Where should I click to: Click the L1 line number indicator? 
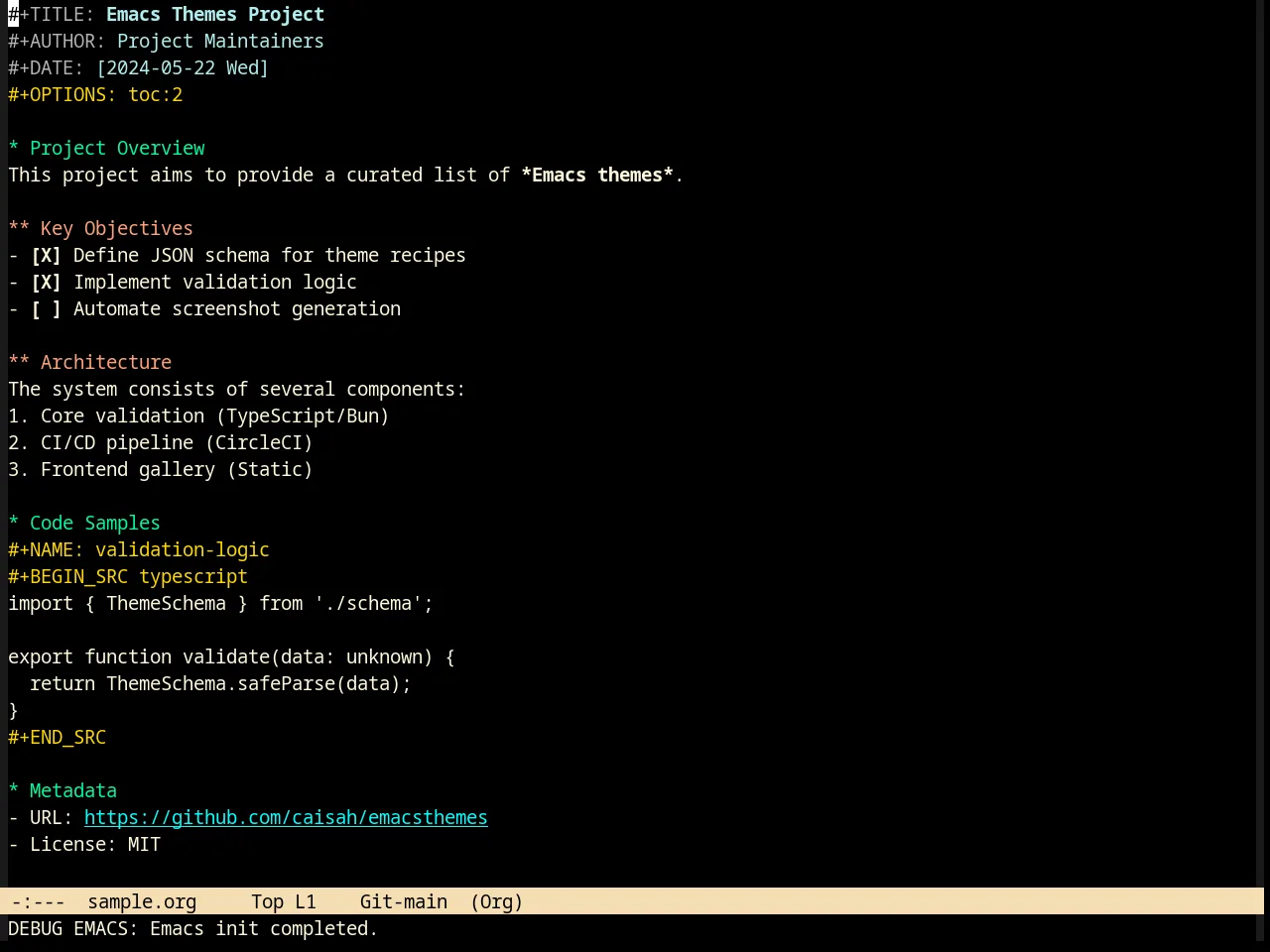point(306,901)
